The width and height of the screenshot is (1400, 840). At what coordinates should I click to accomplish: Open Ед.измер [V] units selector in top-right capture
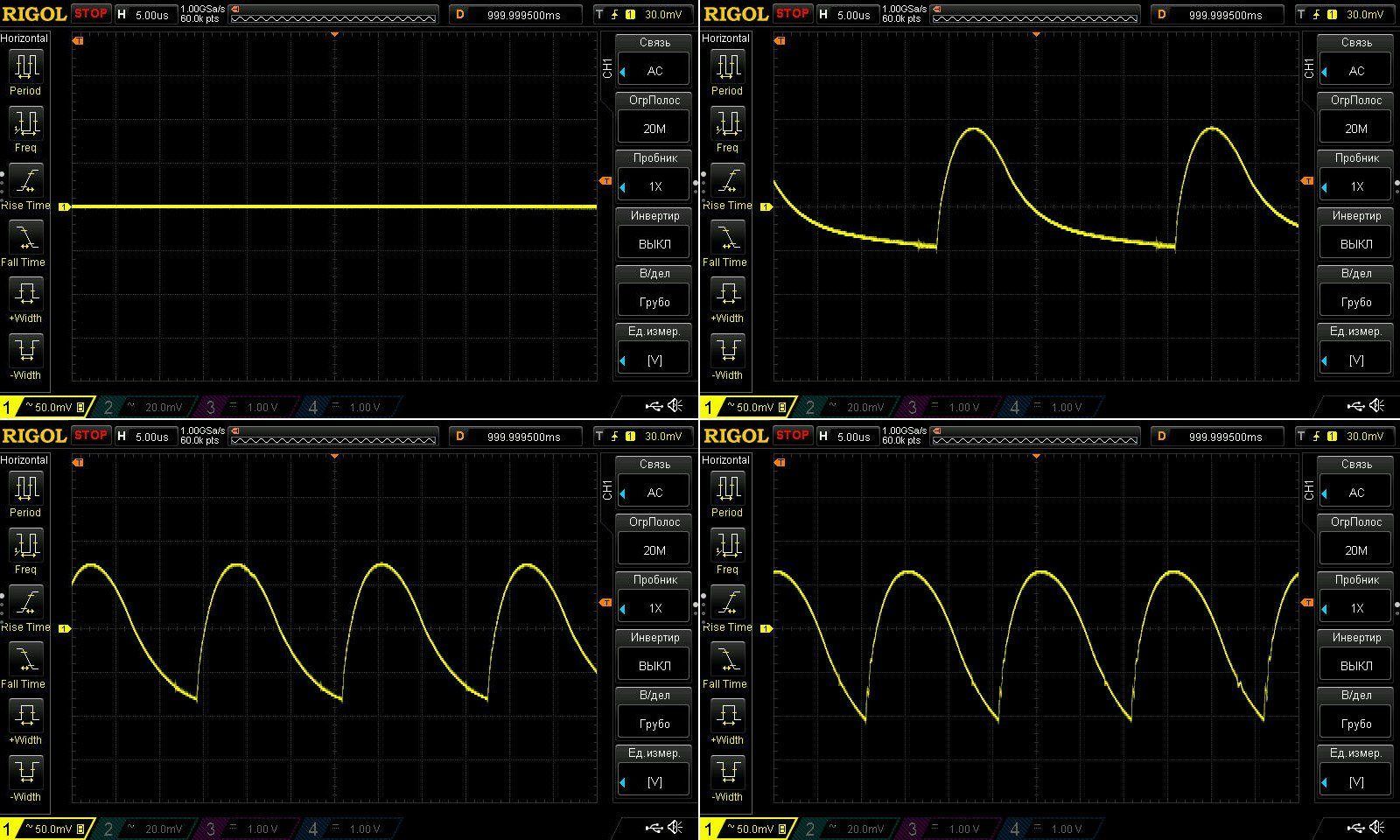tap(1356, 360)
